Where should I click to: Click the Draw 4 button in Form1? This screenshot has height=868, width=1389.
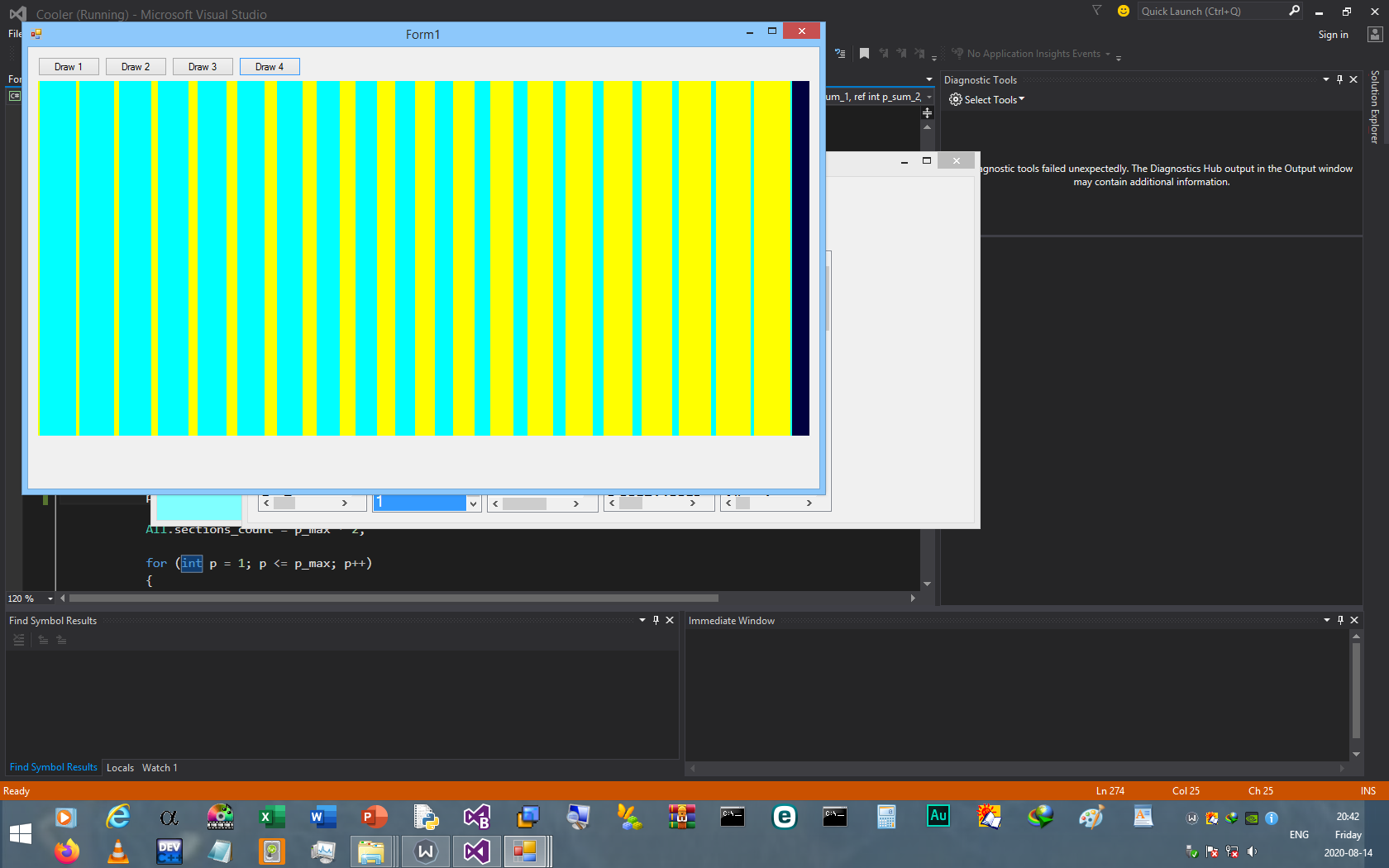click(270, 67)
